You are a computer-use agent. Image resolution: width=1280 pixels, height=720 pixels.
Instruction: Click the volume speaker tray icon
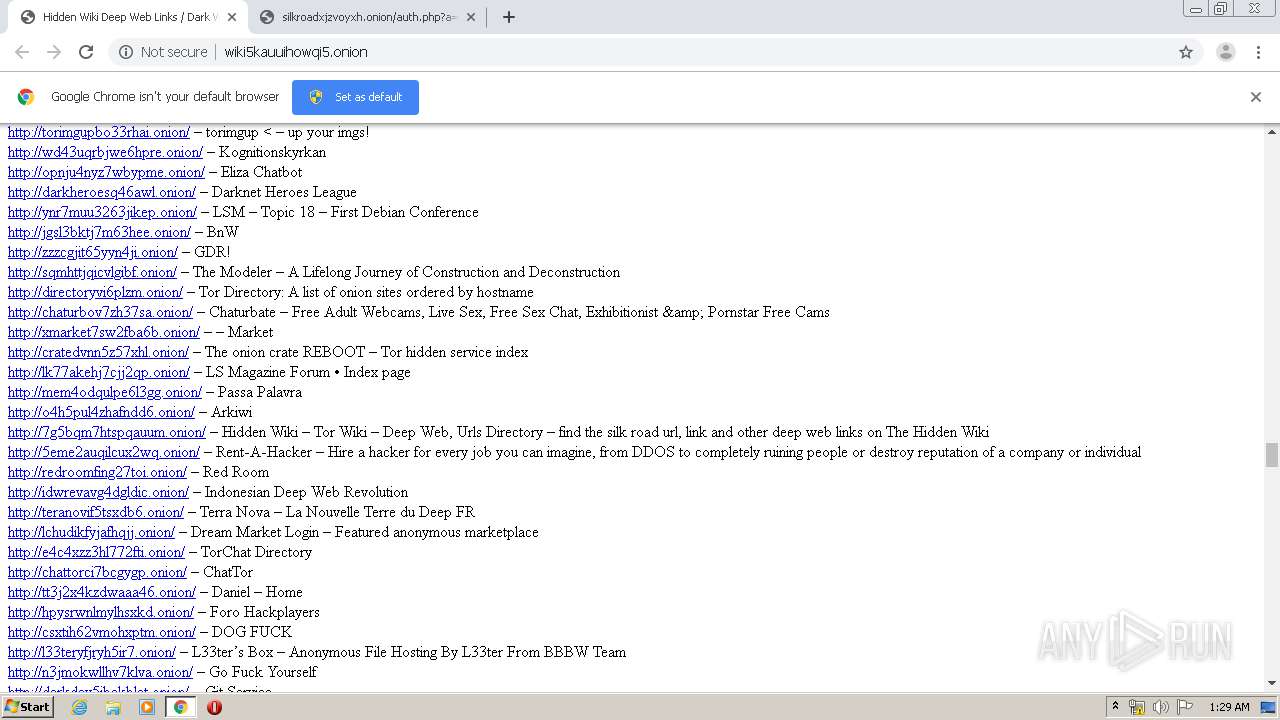pos(1160,707)
